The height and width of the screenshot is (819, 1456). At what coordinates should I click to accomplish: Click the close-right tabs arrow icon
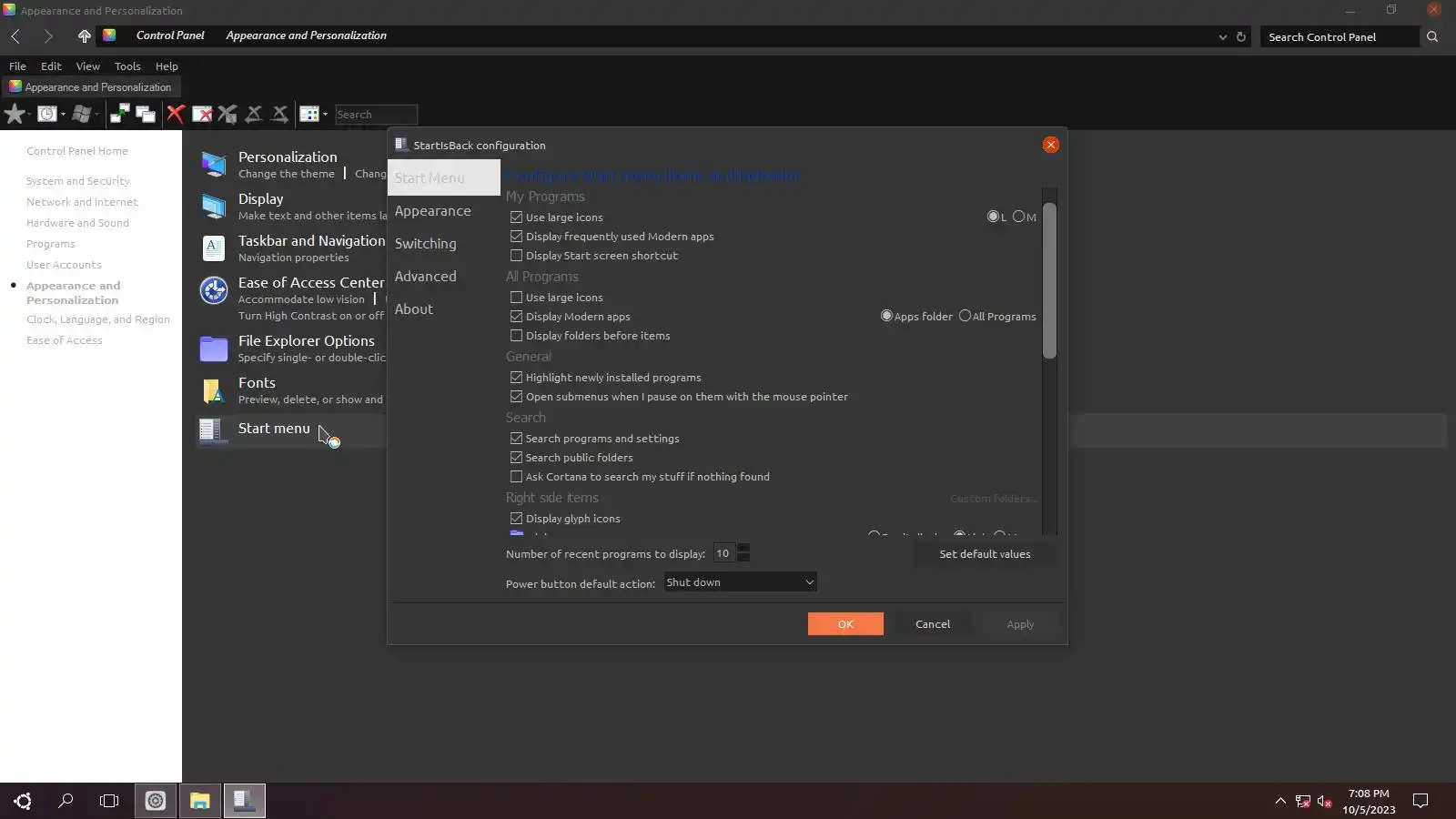[x=279, y=114]
